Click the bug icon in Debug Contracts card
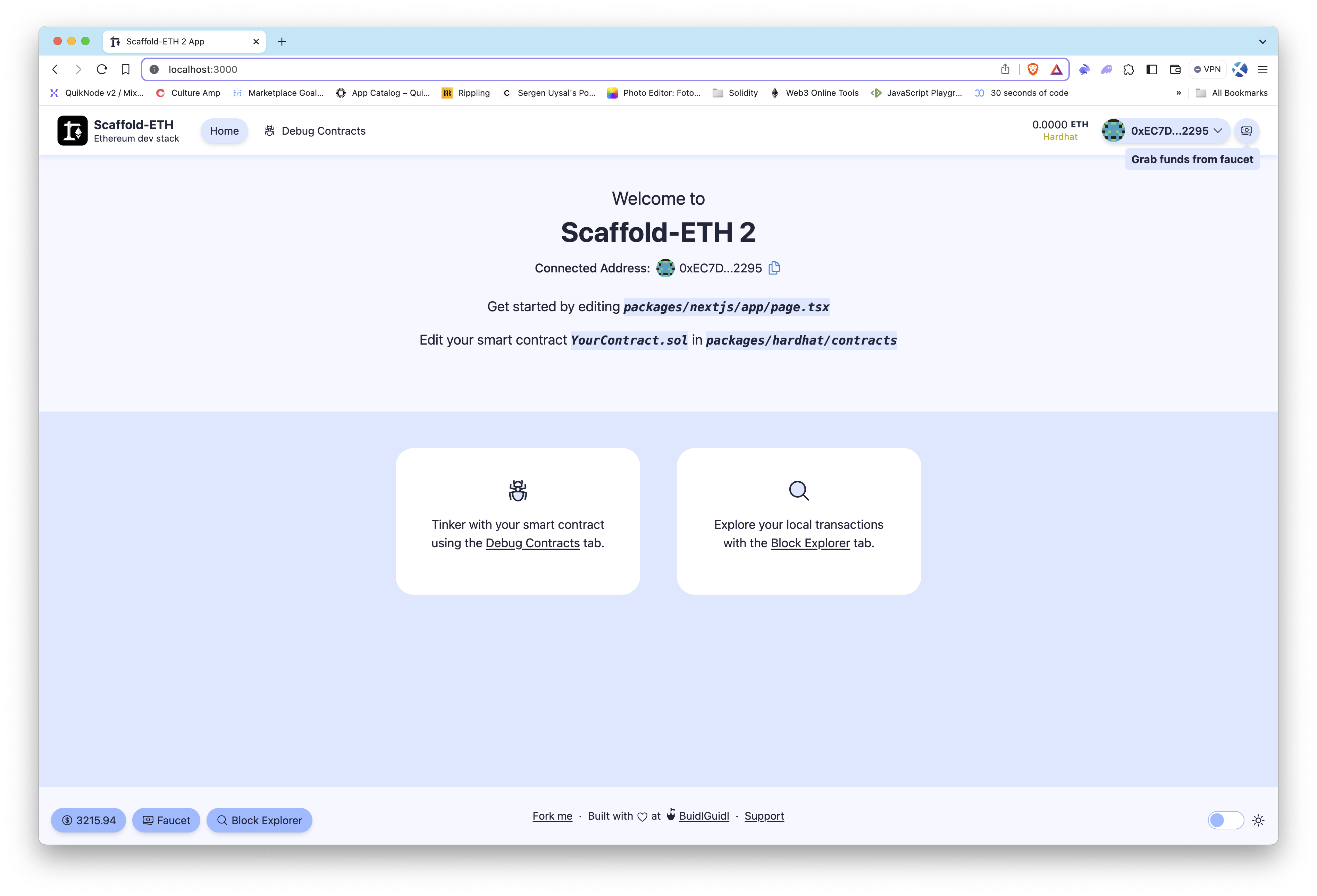 pyautogui.click(x=517, y=490)
